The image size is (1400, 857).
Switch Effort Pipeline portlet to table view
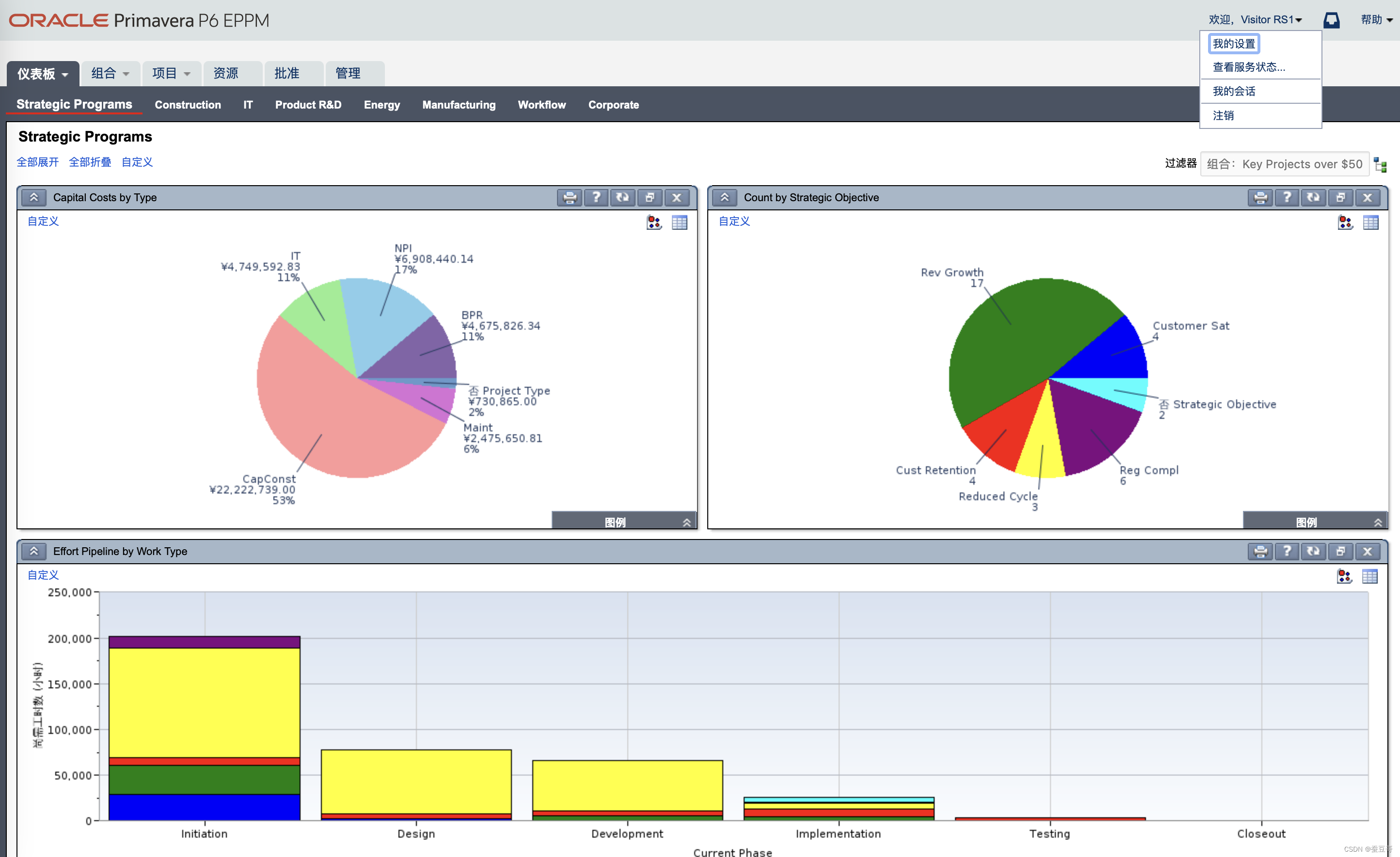[1370, 576]
